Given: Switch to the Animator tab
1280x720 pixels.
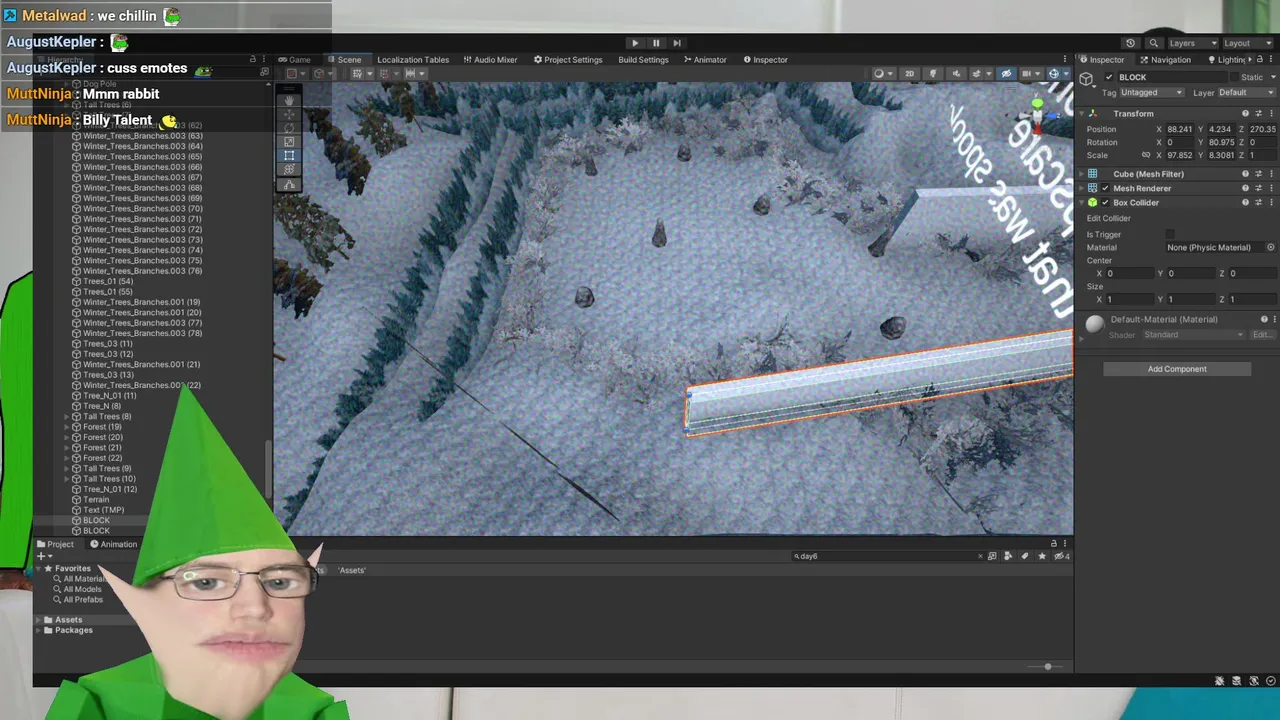Looking at the screenshot, I should point(705,59).
